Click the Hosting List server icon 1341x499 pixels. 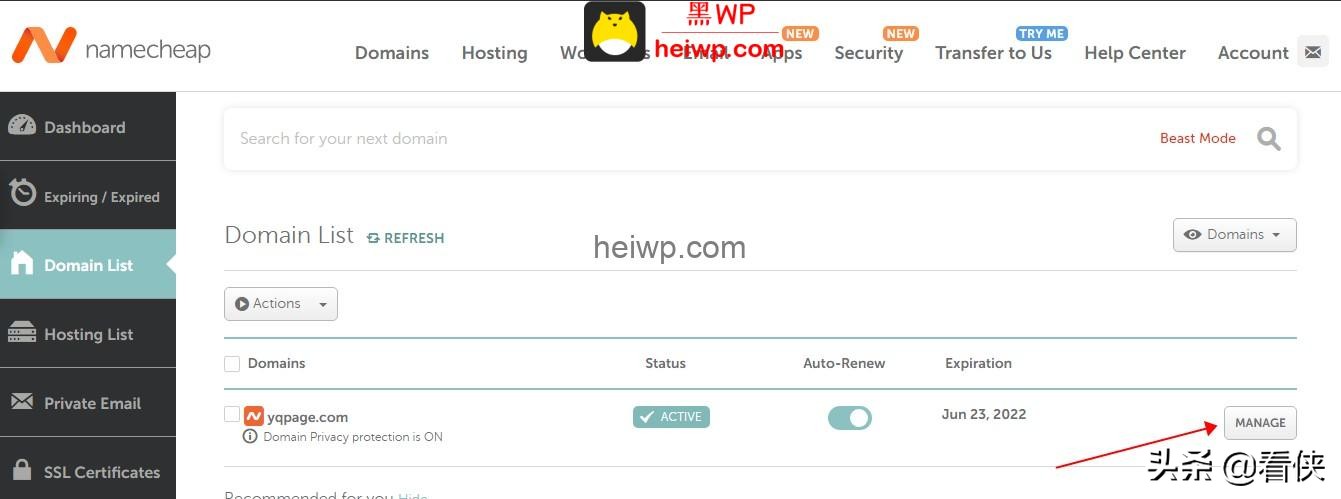coord(22,333)
